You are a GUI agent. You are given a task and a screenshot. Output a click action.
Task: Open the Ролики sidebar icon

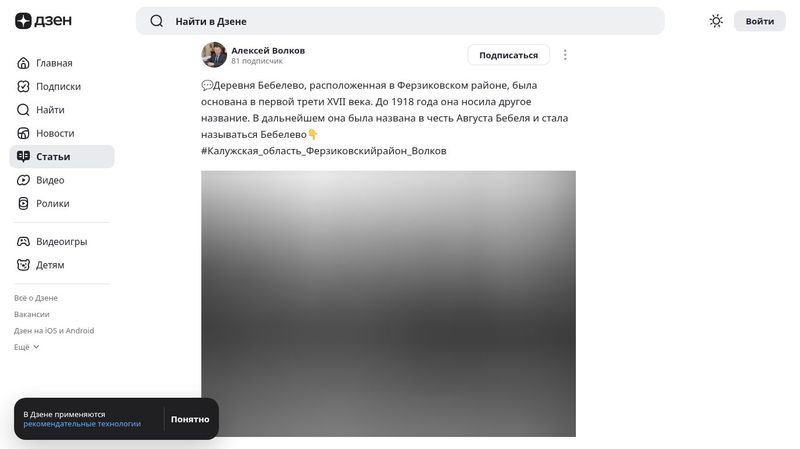[23, 204]
